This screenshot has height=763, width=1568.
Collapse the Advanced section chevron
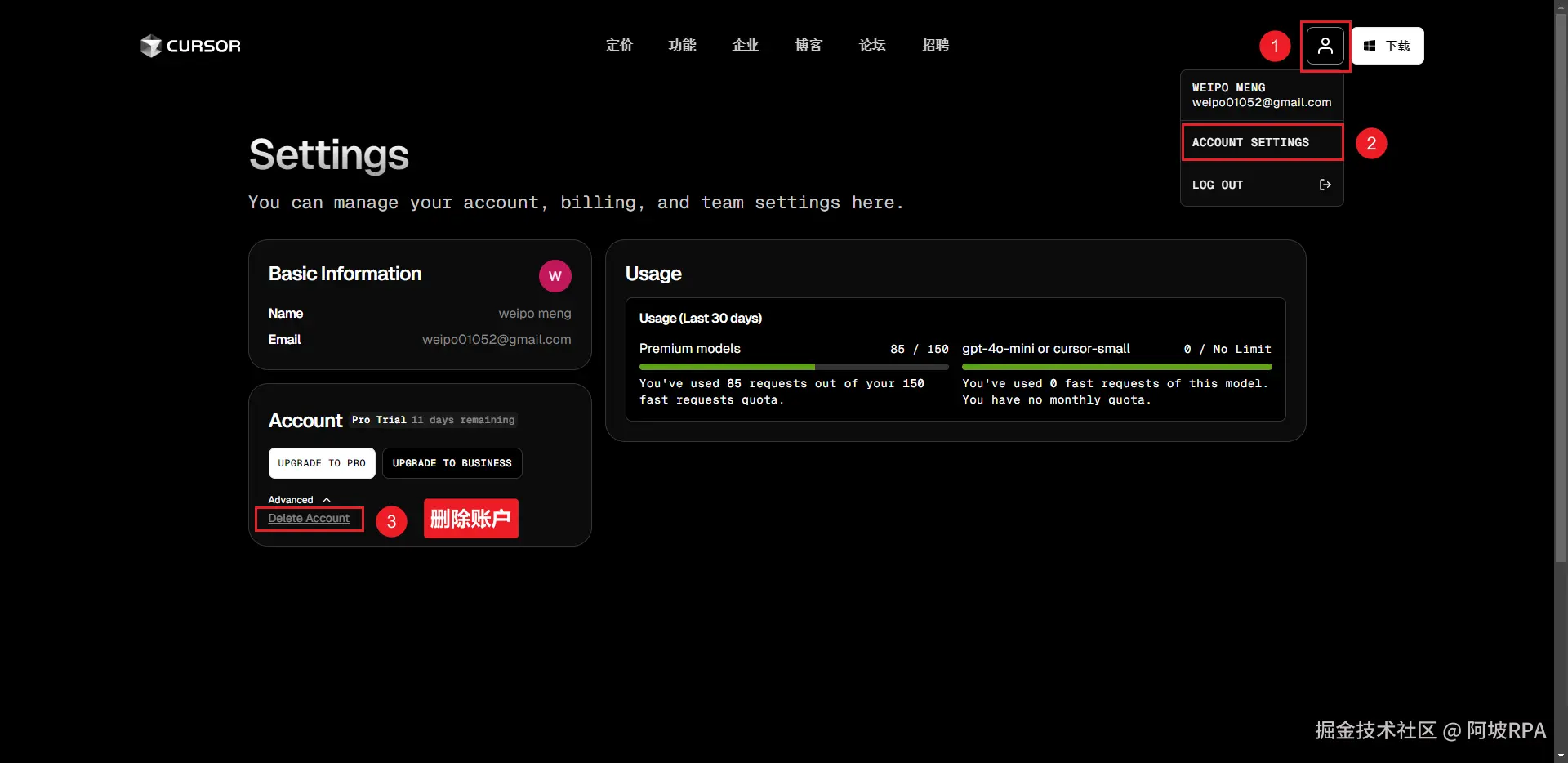point(327,500)
